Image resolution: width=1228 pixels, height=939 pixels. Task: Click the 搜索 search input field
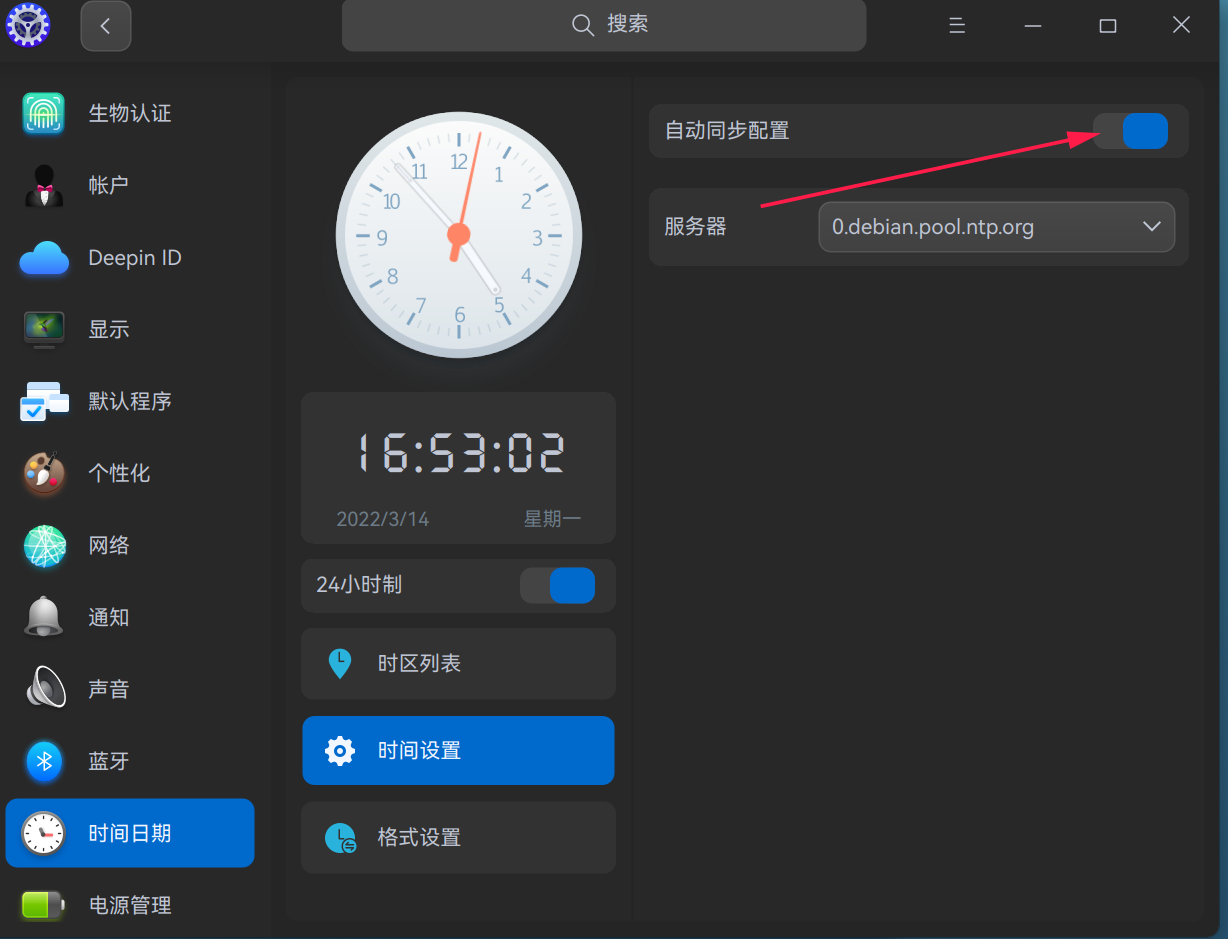pyautogui.click(x=604, y=26)
